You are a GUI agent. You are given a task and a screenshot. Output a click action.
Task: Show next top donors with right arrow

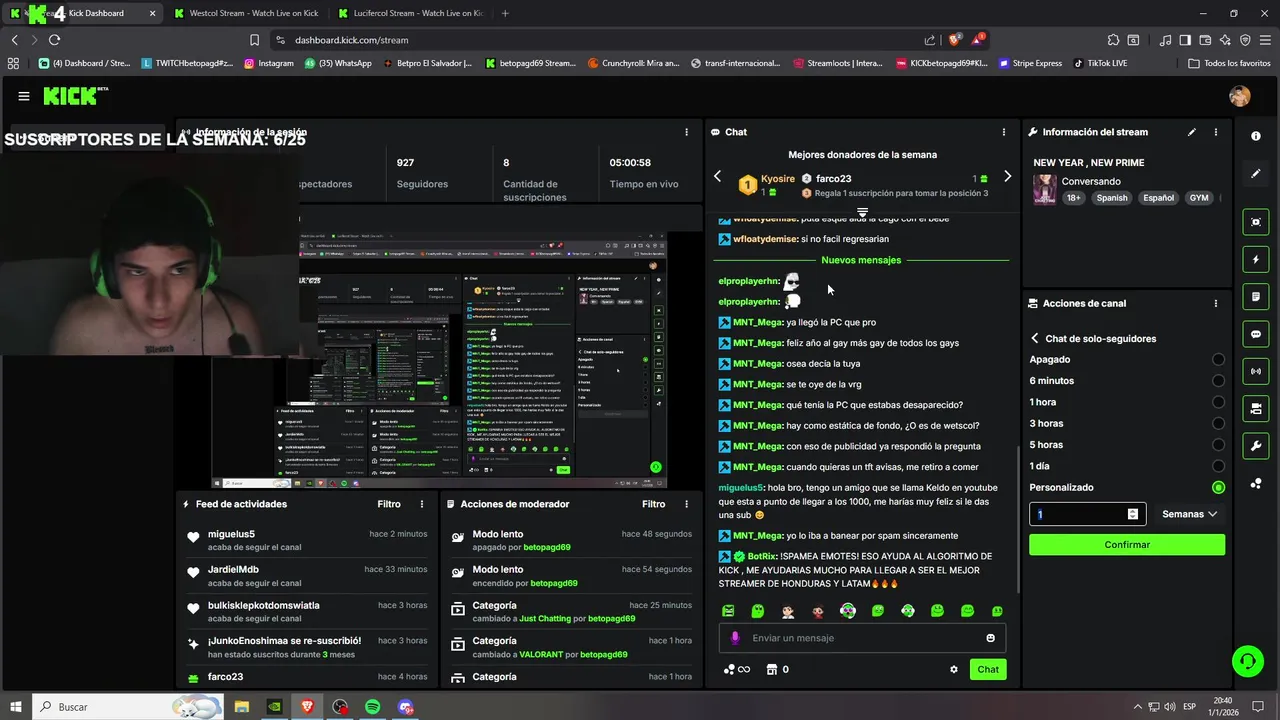(1007, 177)
